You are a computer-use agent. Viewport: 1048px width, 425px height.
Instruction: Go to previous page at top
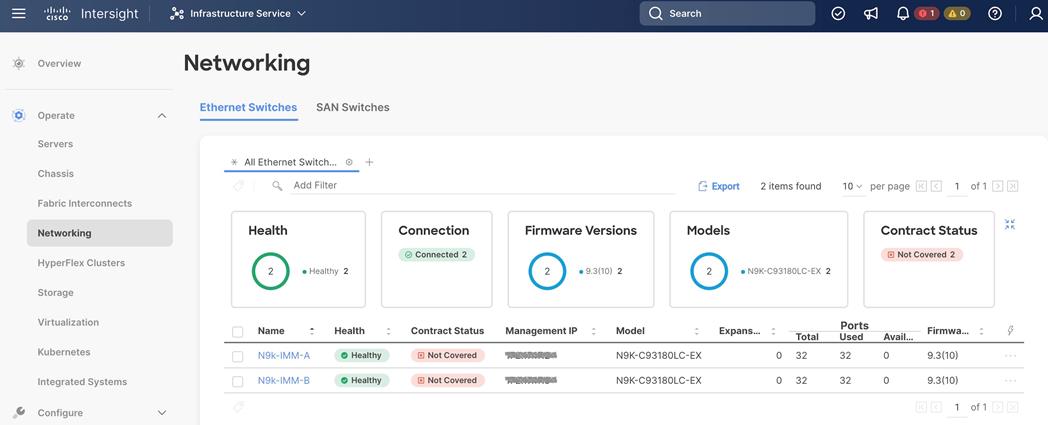(x=936, y=186)
